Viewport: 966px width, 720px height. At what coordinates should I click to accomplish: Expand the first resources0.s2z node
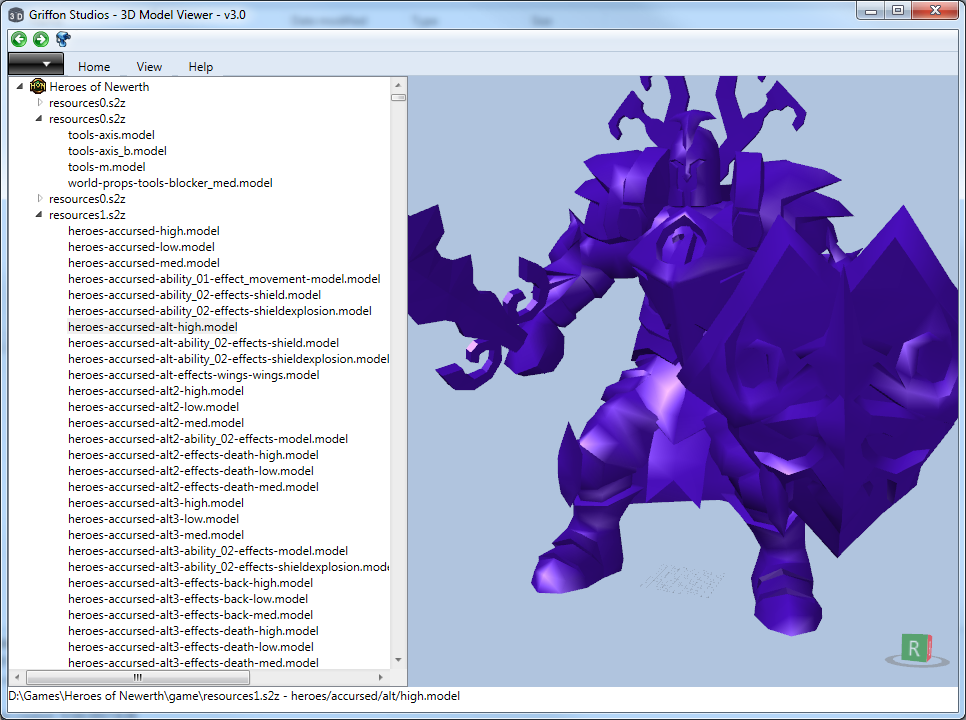39,103
